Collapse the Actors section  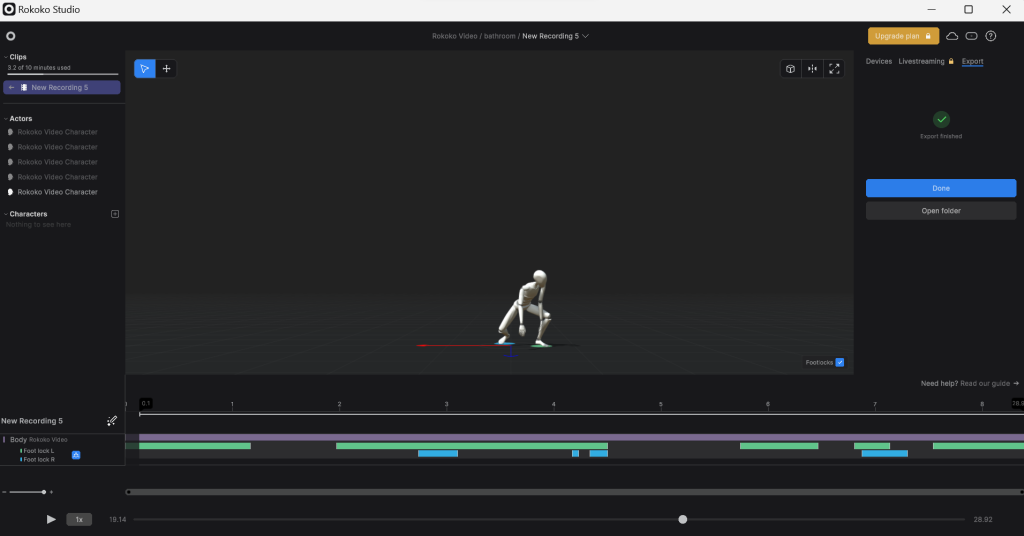click(x=6, y=119)
